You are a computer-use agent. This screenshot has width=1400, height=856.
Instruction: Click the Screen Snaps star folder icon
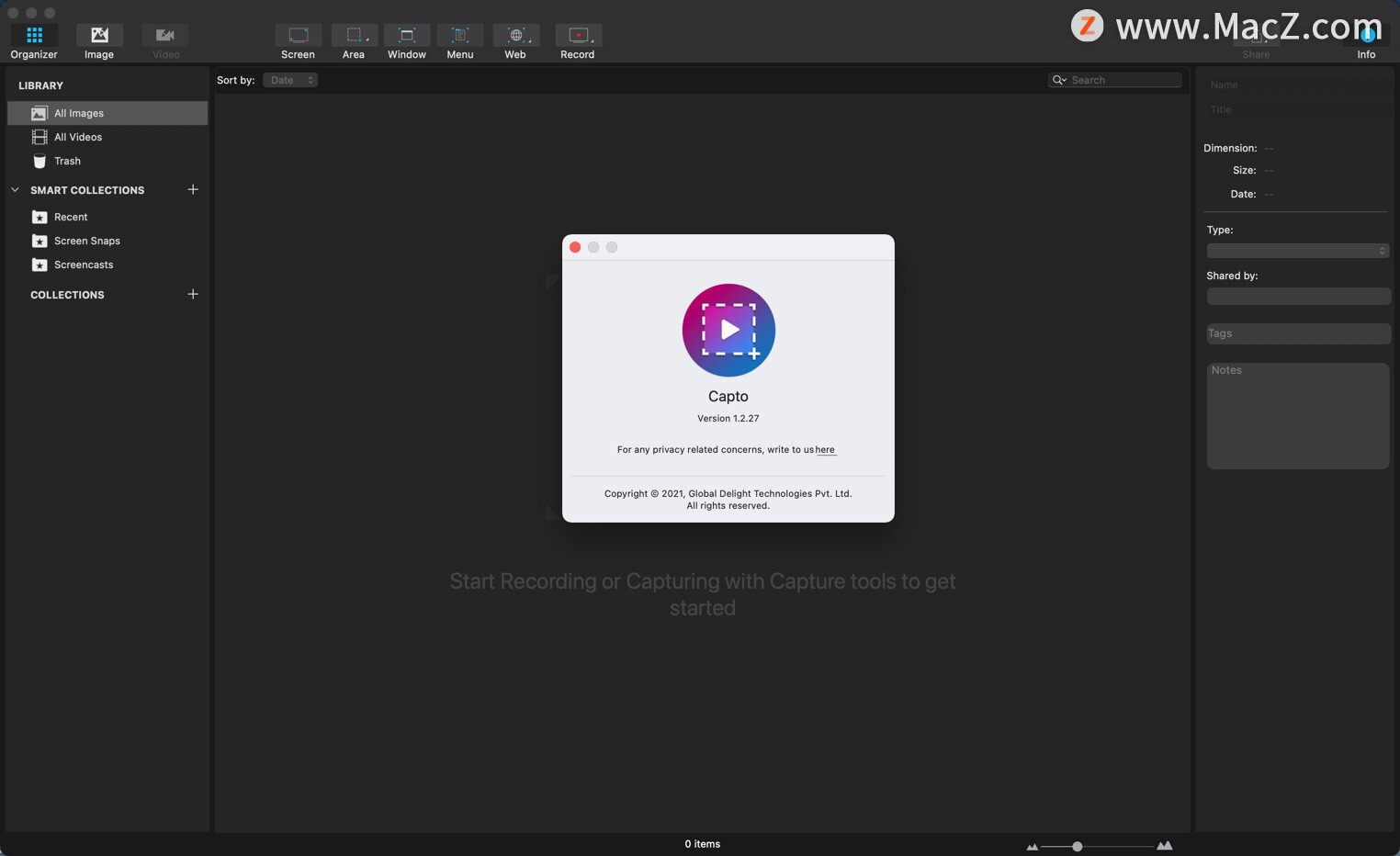[x=40, y=241]
